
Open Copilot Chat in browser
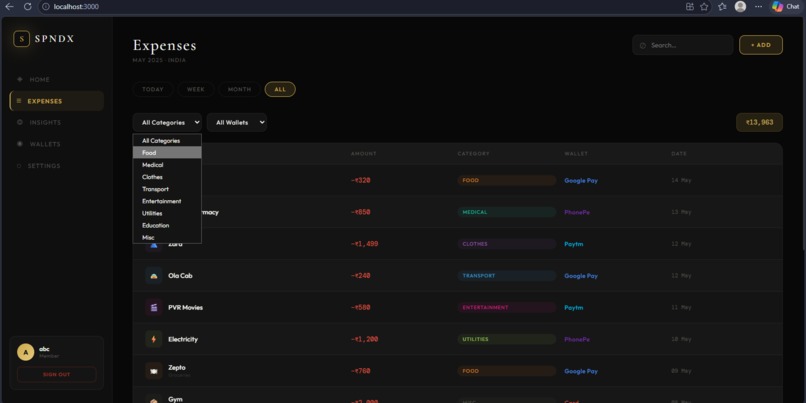[x=785, y=7]
